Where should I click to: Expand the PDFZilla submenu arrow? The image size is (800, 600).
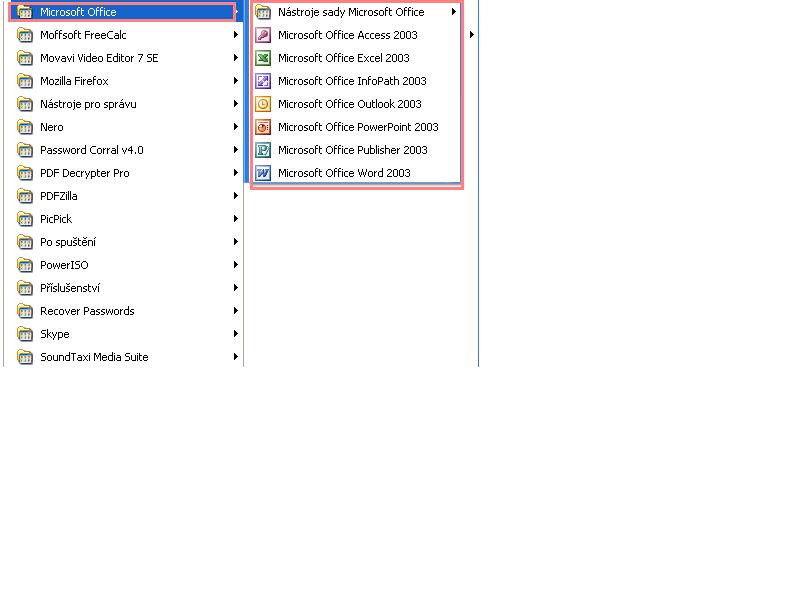(236, 195)
